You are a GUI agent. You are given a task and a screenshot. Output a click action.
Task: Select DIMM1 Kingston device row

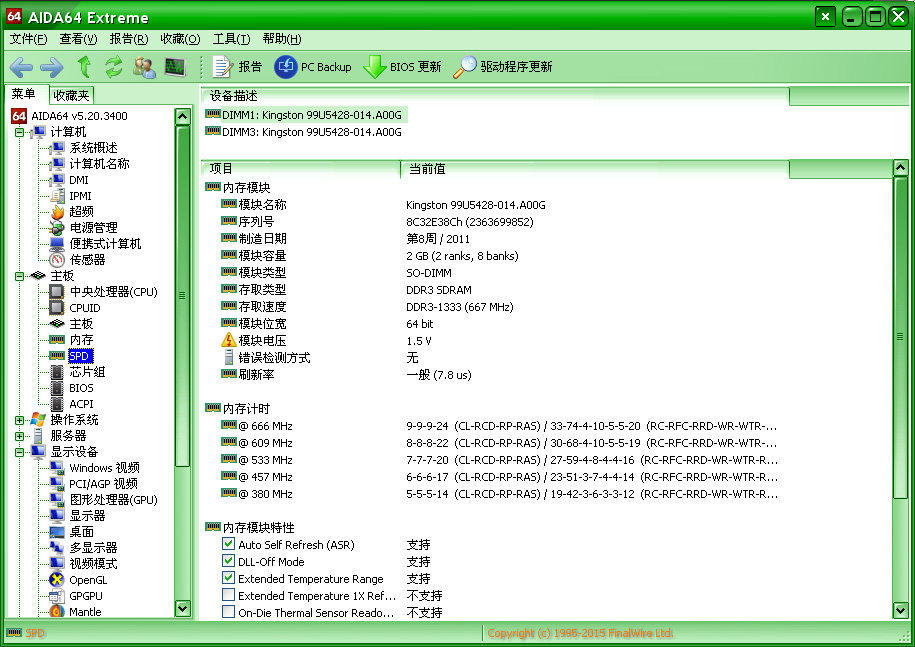point(304,115)
